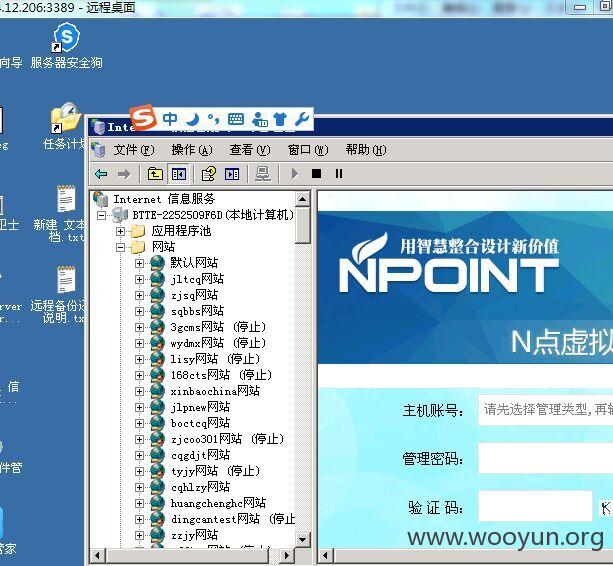613x566 pixels.
Task: Select zjcoo301网站 (停止) in tree
Action: click(x=227, y=439)
